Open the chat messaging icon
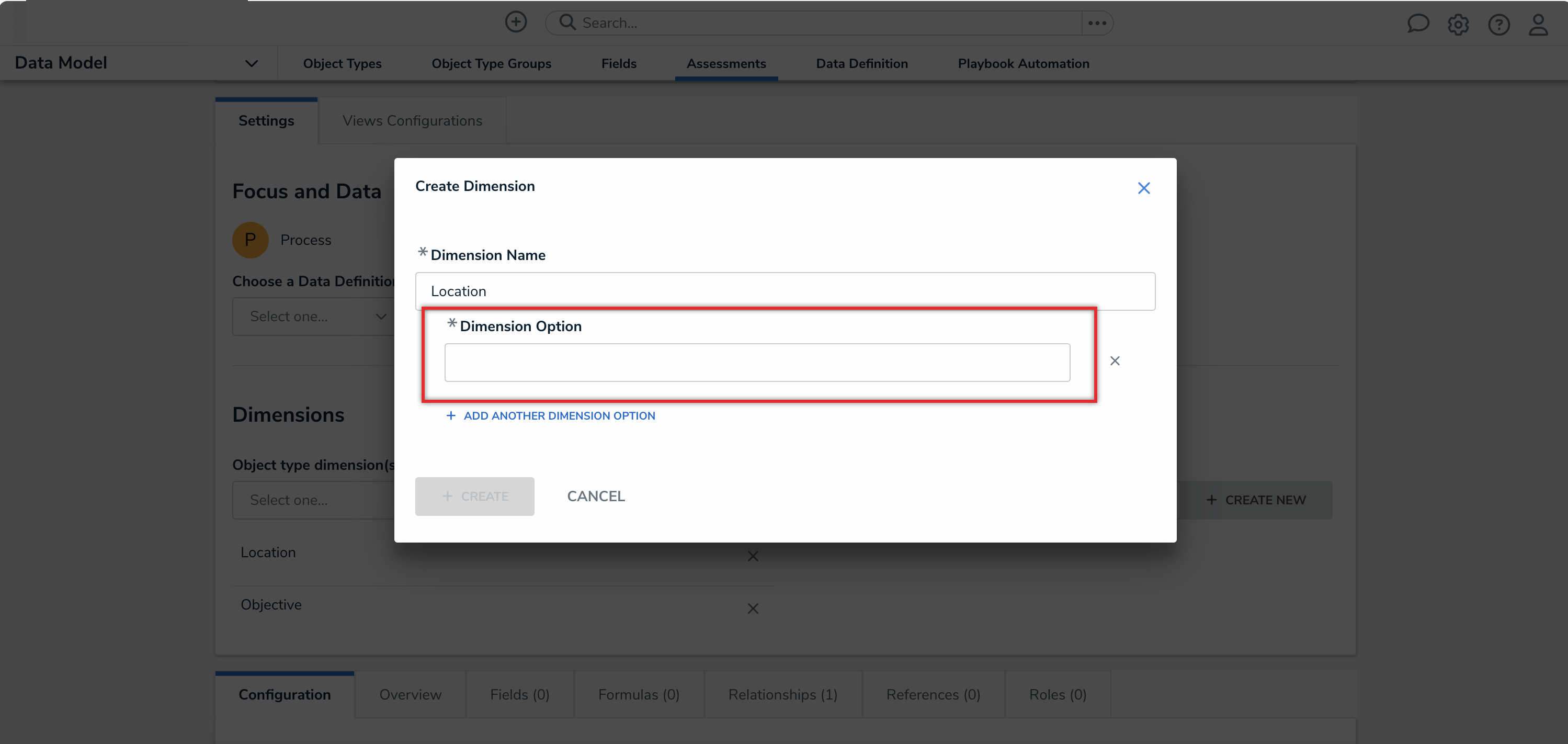The image size is (1568, 744). (1418, 24)
